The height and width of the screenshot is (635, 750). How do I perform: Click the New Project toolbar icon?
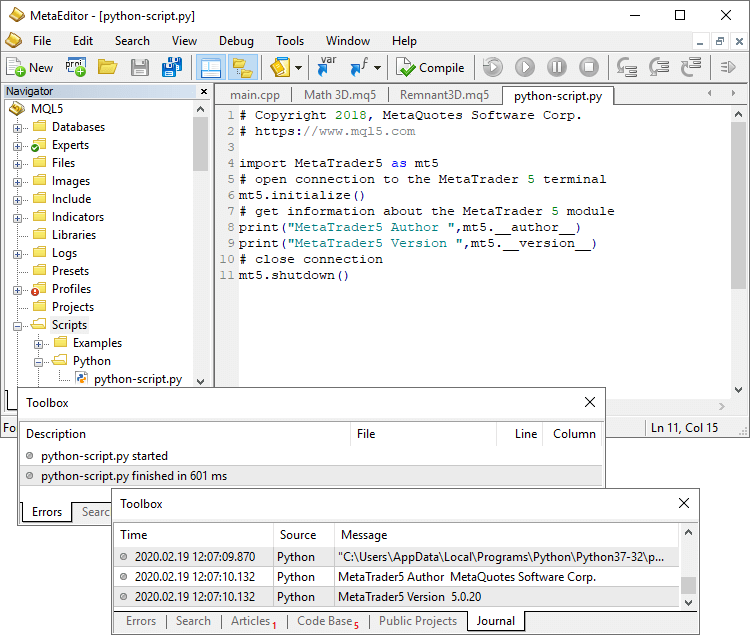click(76, 67)
